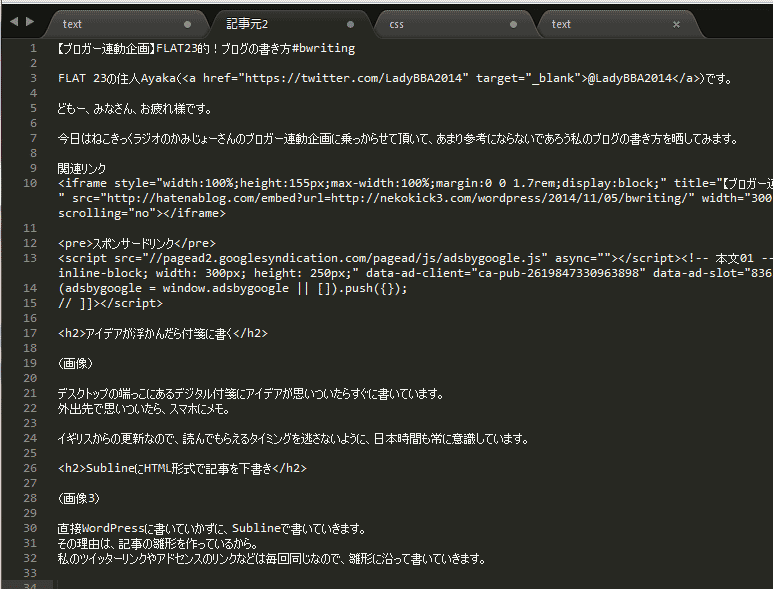The height and width of the screenshot is (589, 773).
Task: Close the last 'text' tab via X
Action: pos(676,24)
